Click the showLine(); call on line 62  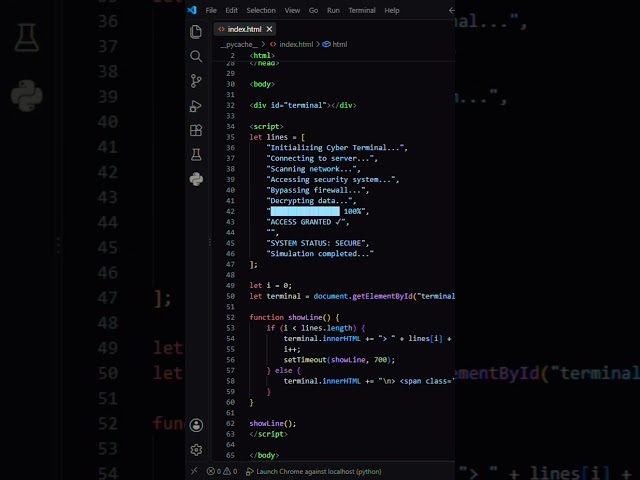pyautogui.click(x=273, y=424)
